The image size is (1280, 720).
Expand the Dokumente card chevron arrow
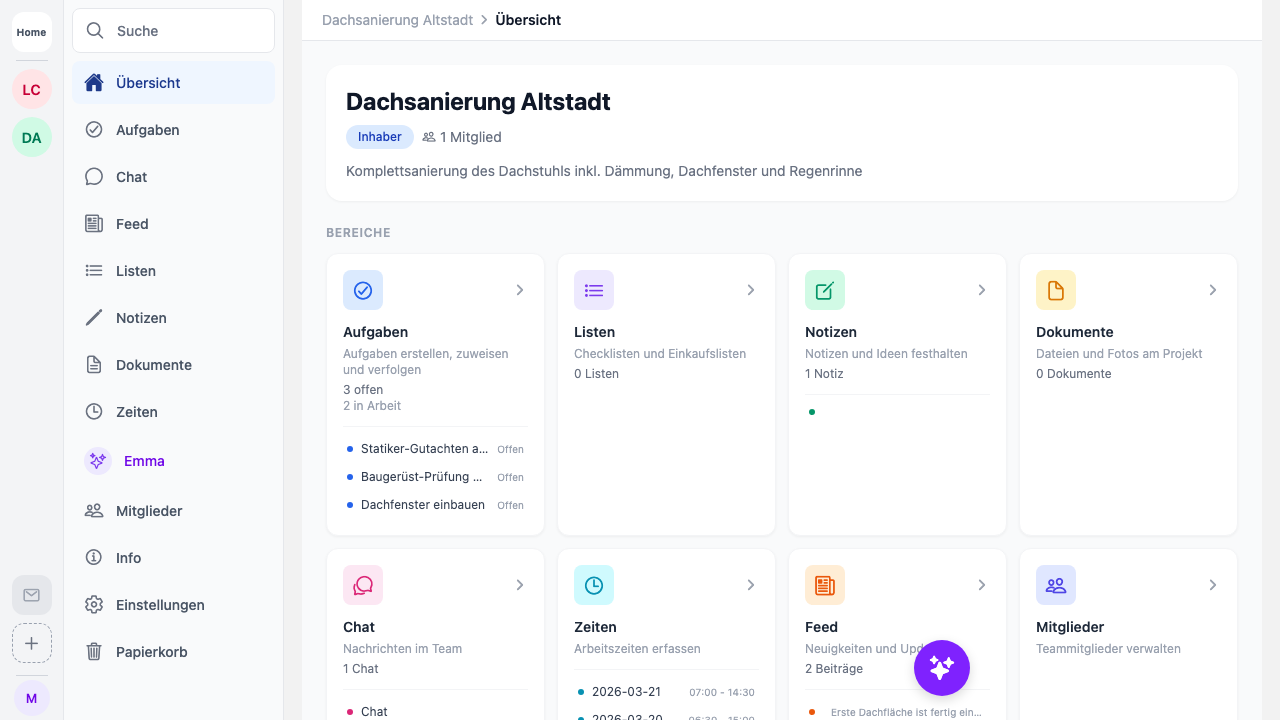pos(1213,290)
